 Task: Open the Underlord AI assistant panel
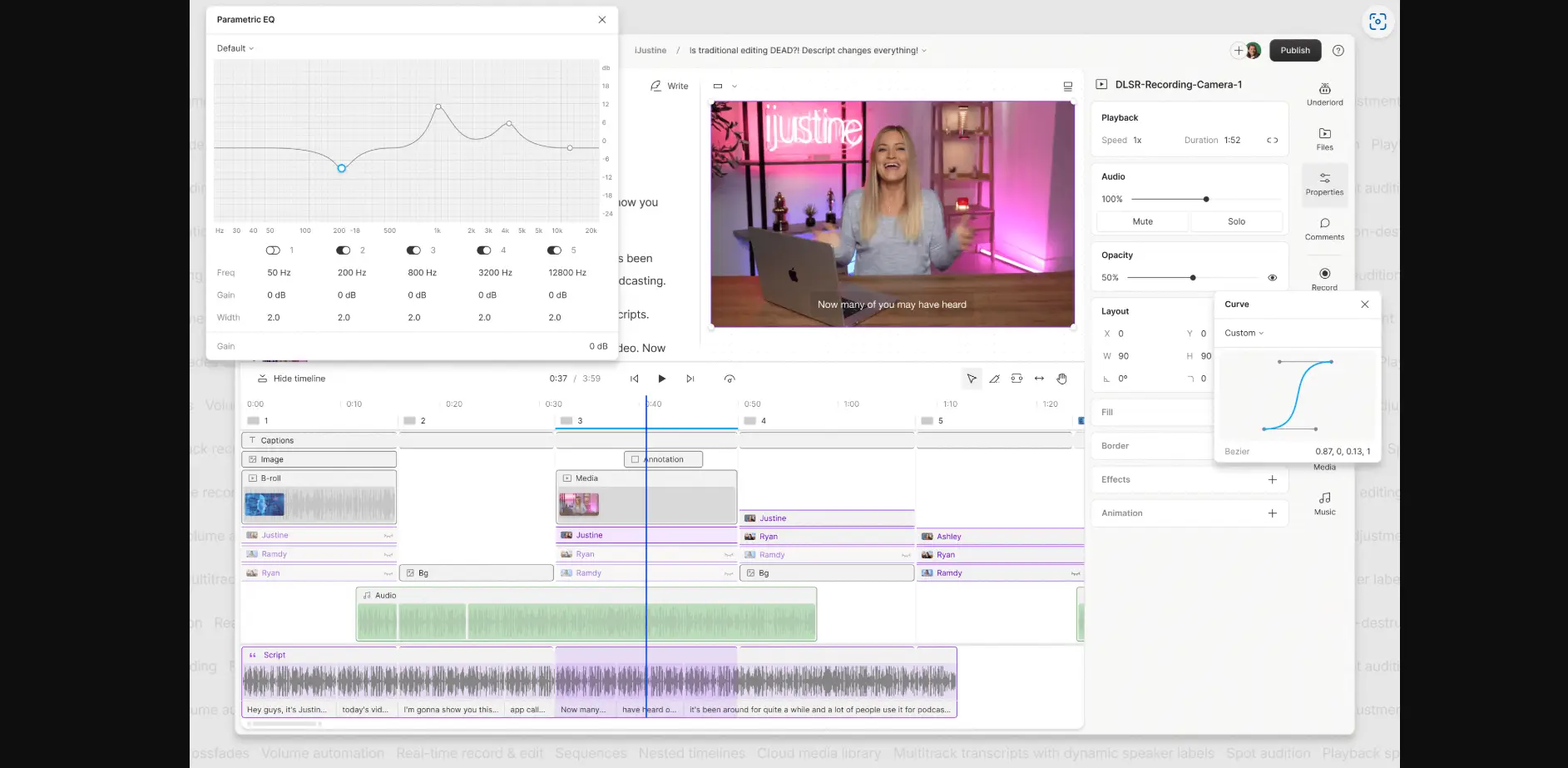(1324, 94)
